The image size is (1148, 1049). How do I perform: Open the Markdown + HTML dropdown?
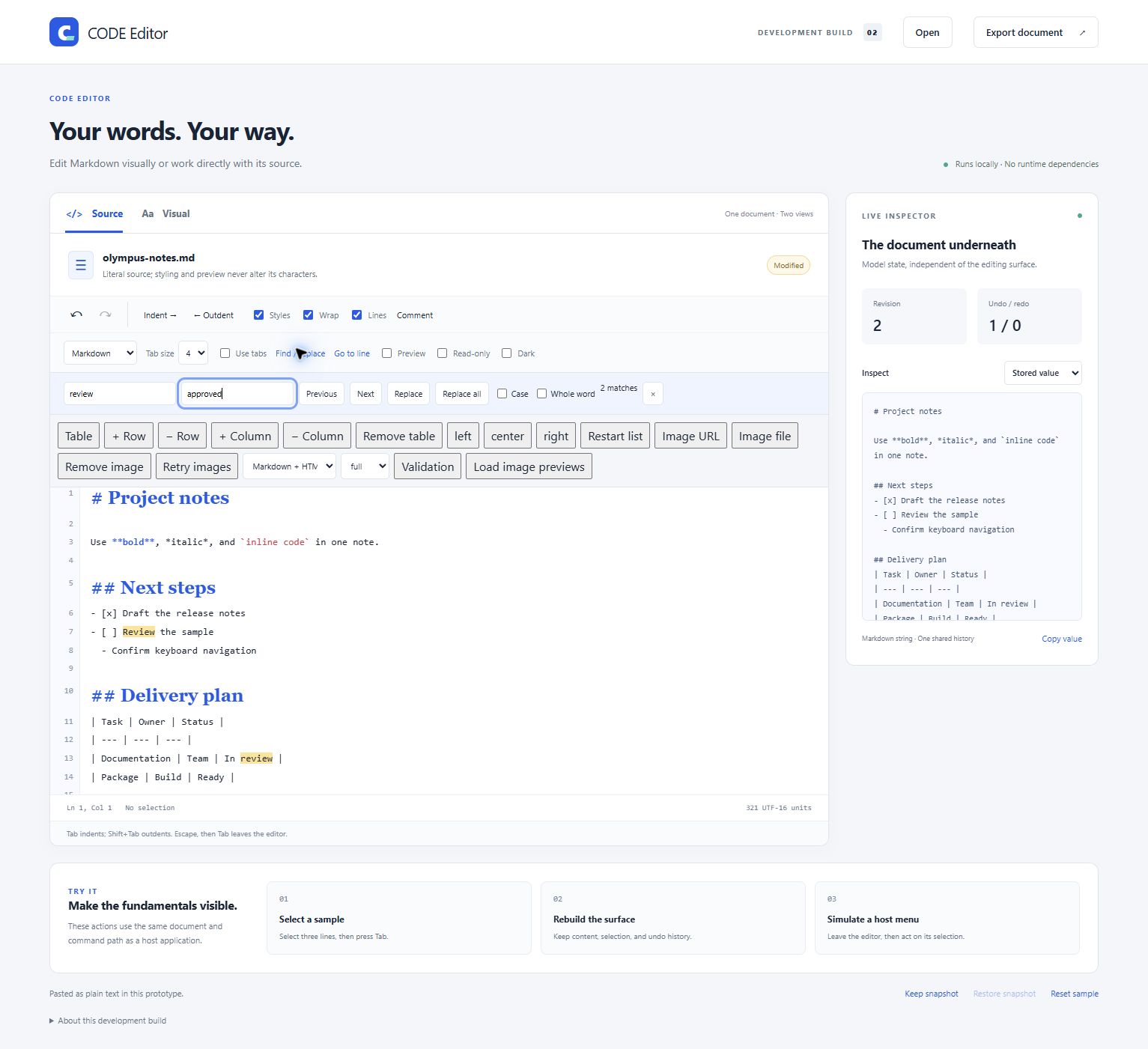pos(289,466)
